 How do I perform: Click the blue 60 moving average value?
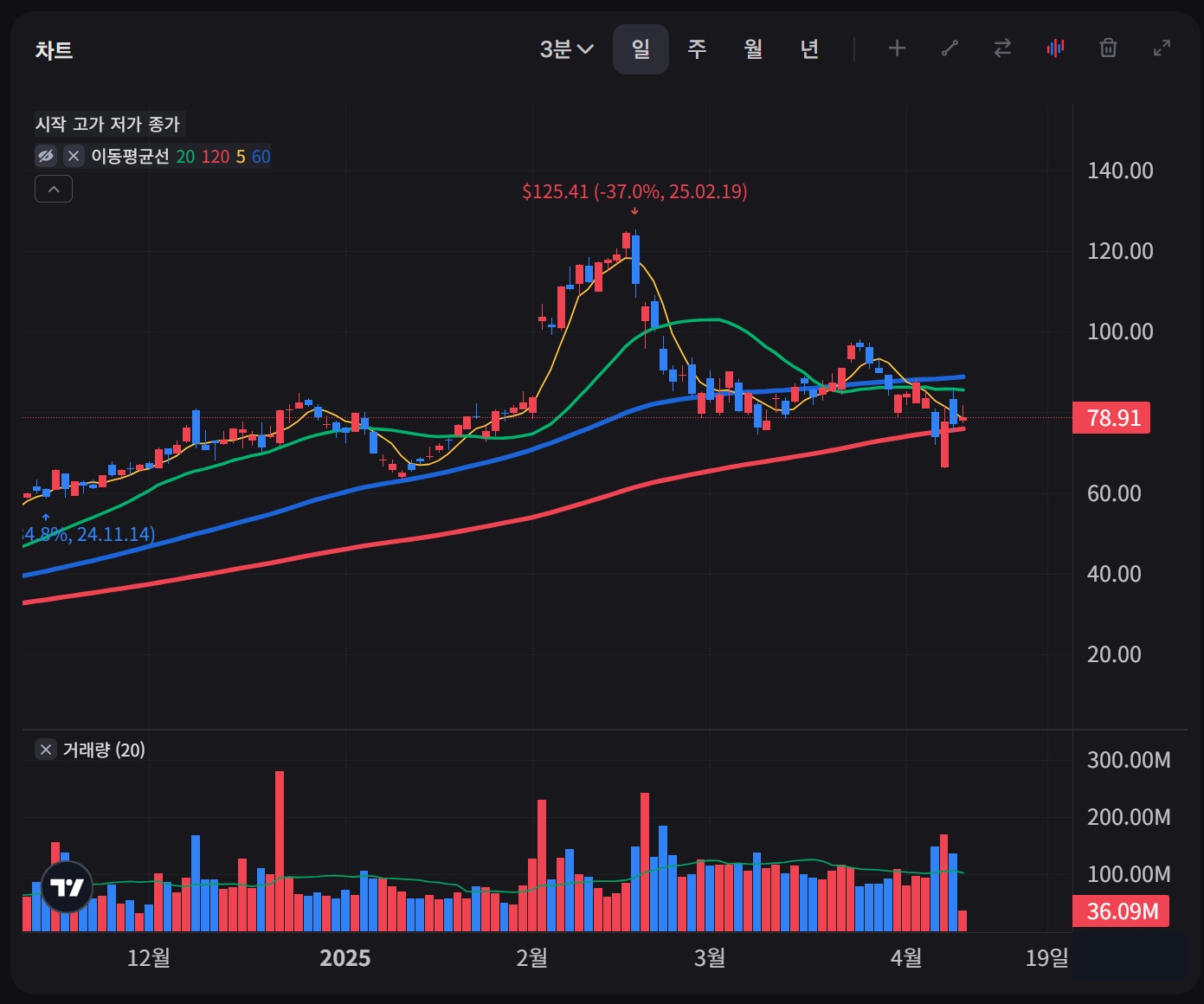coord(261,157)
